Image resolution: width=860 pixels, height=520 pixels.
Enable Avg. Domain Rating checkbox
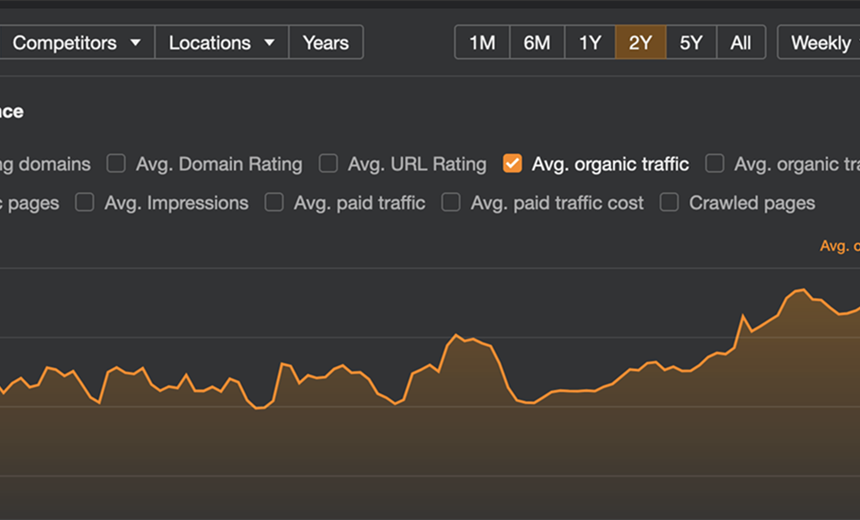(116, 163)
